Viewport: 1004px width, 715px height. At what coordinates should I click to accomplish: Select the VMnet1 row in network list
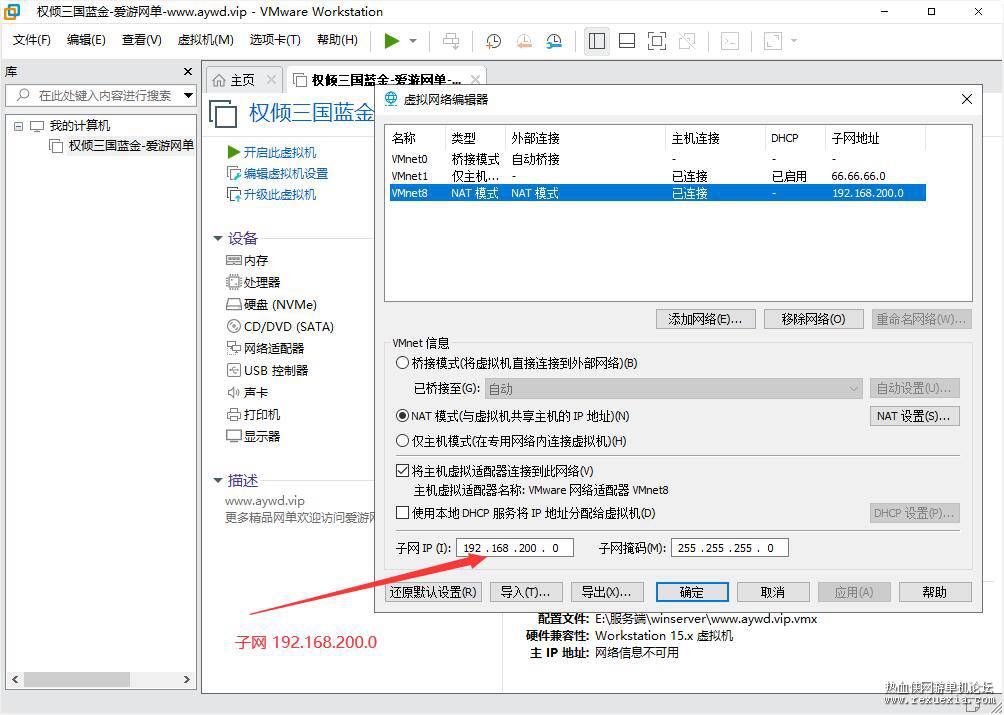[x=658, y=176]
